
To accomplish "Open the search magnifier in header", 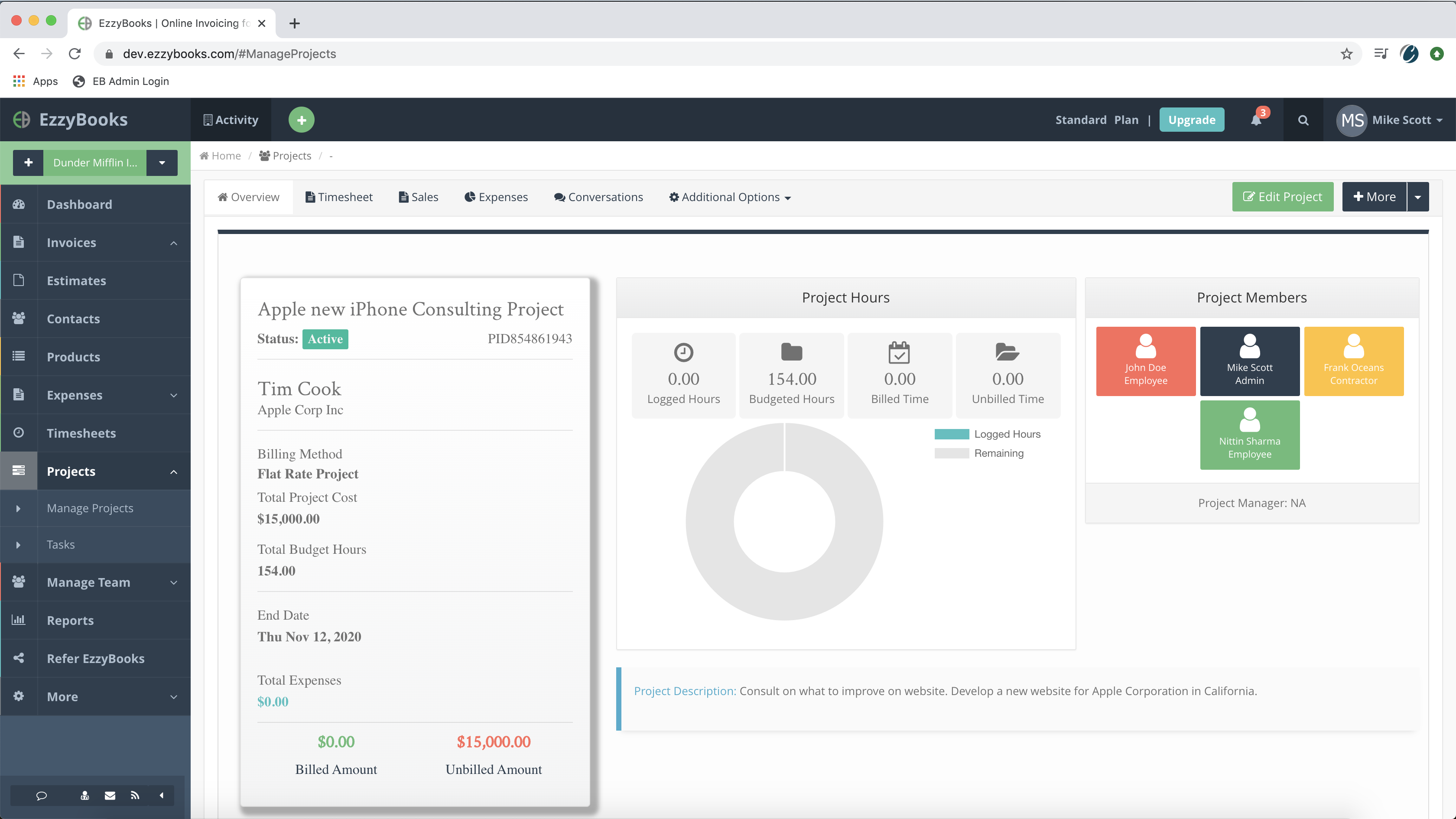I will pos(1303,120).
